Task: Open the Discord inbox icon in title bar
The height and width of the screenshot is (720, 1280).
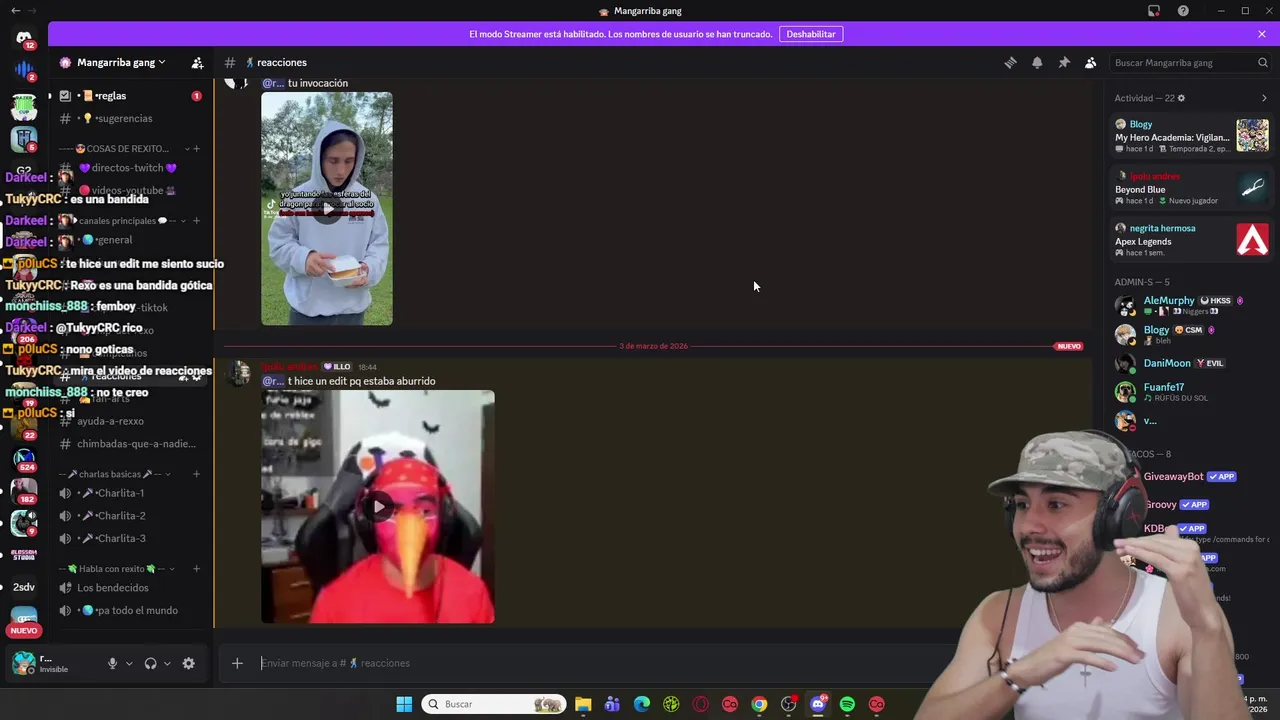Action: [x=1154, y=11]
